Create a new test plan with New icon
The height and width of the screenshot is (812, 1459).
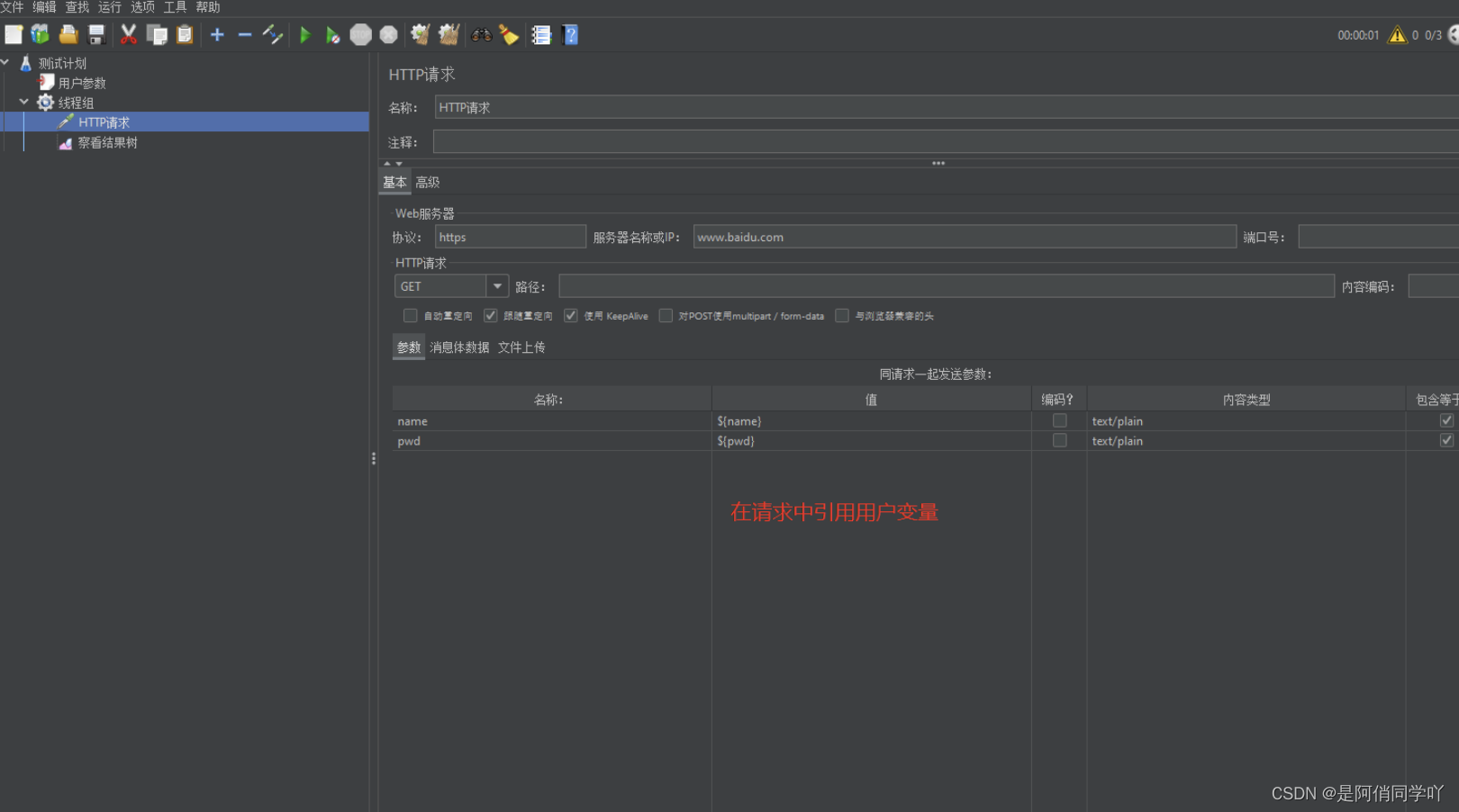click(14, 35)
